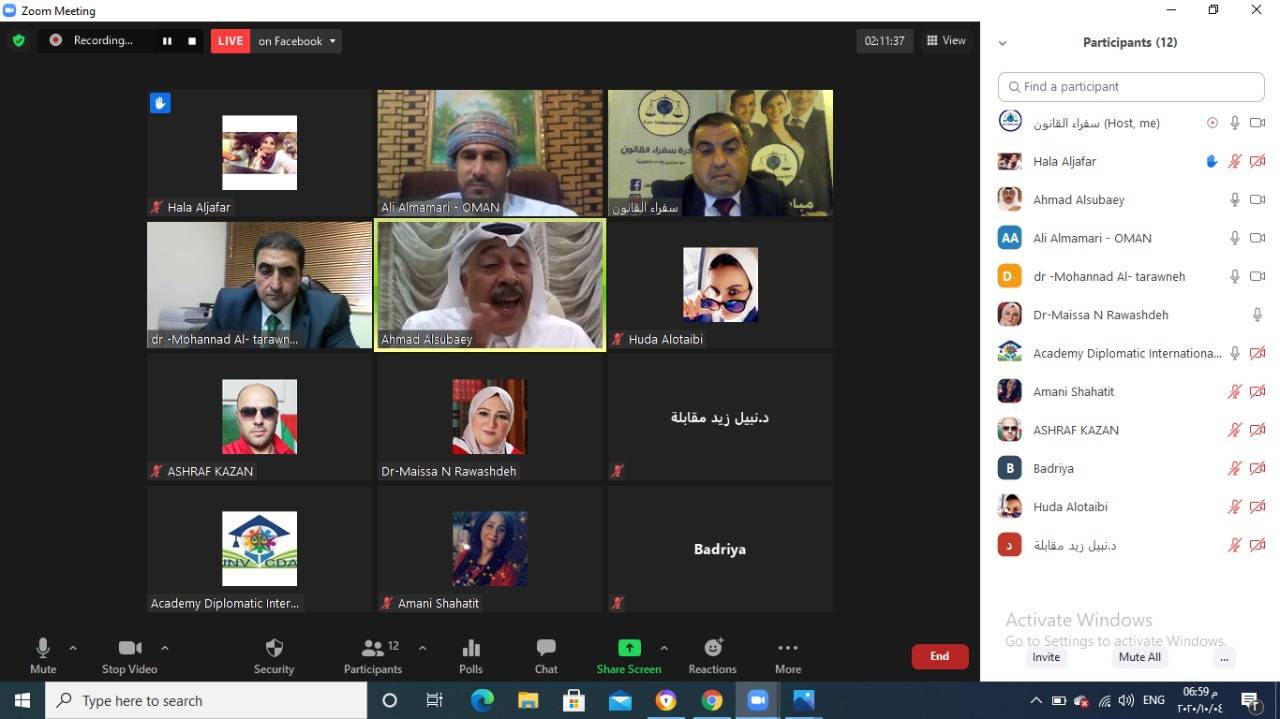Open Google Chrome from the taskbar

point(712,701)
